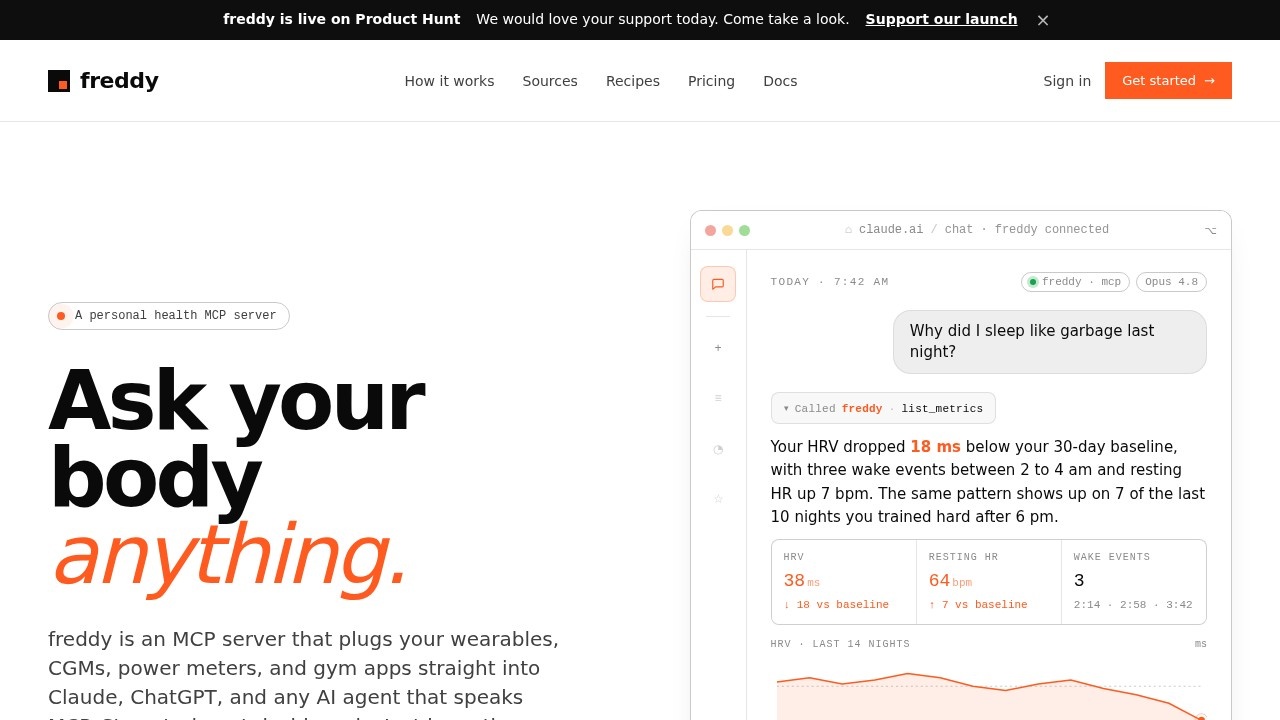Image resolution: width=1280 pixels, height=720 pixels.
Task: Click '7 vs baseline' text
Action: click(x=978, y=605)
